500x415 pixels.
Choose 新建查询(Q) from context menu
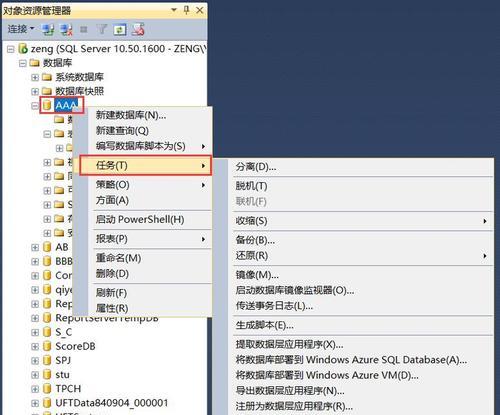coord(122,131)
